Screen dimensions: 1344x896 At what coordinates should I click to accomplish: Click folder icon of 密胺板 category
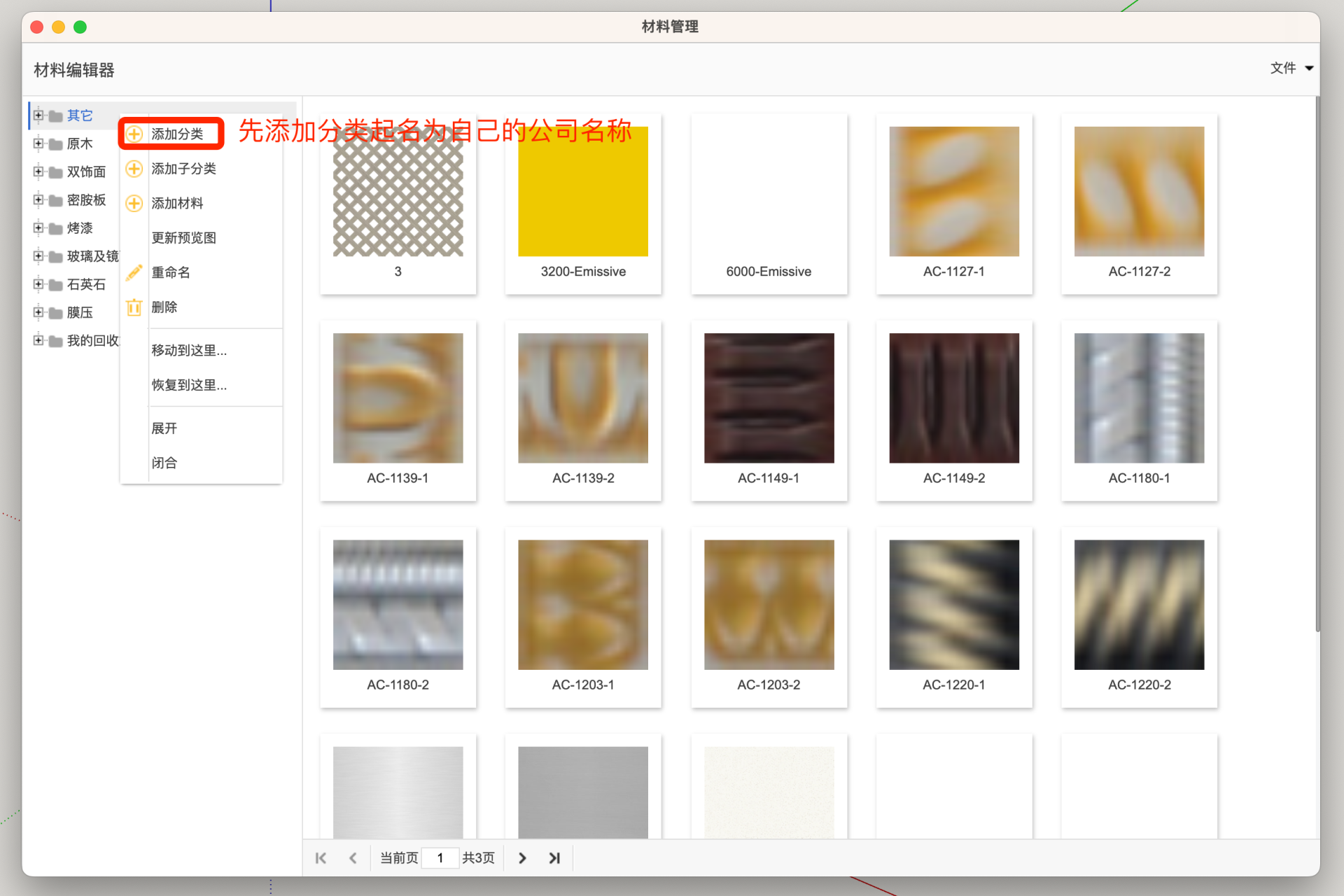[x=56, y=200]
